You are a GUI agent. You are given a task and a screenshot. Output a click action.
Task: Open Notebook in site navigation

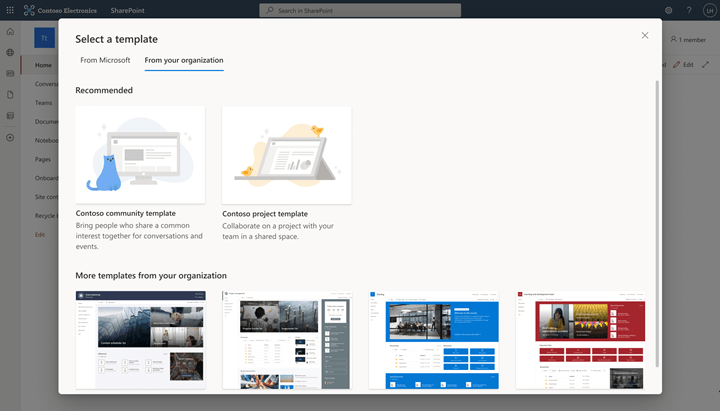tap(46, 141)
